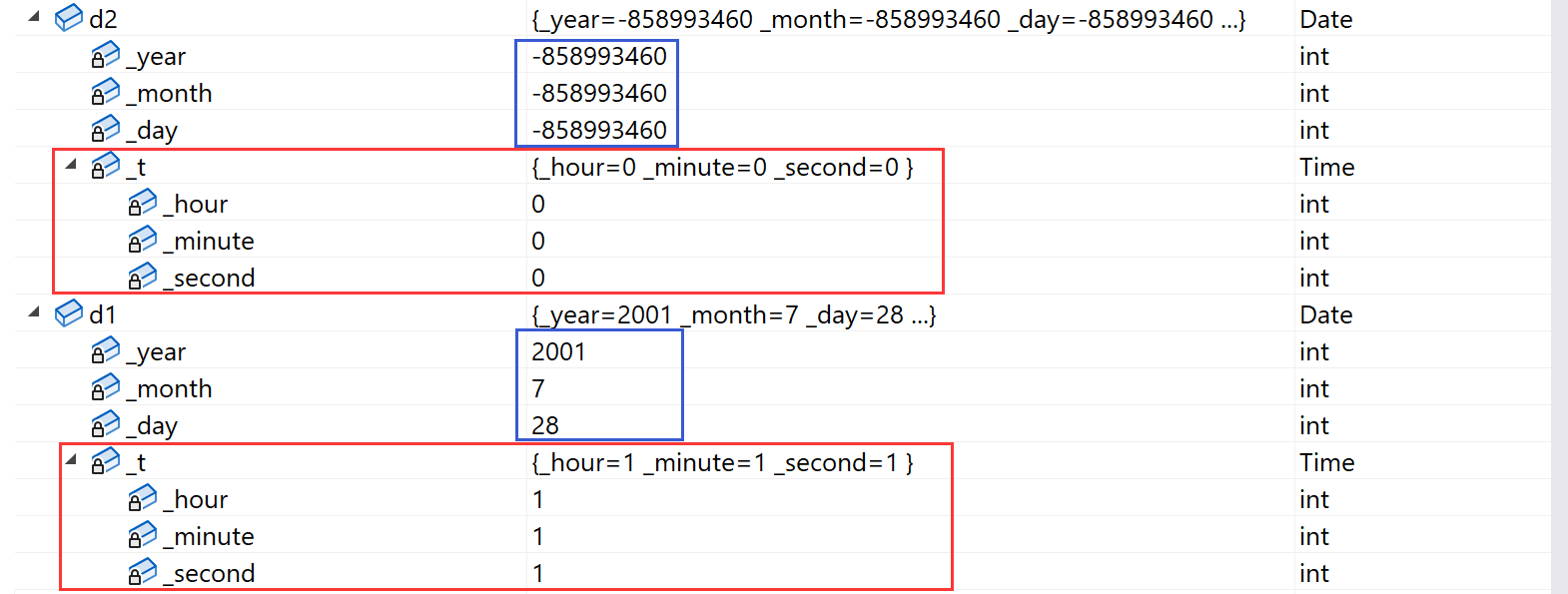The width and height of the screenshot is (1568, 594).
Task: Click the 0 value of _second
Action: coord(538,278)
